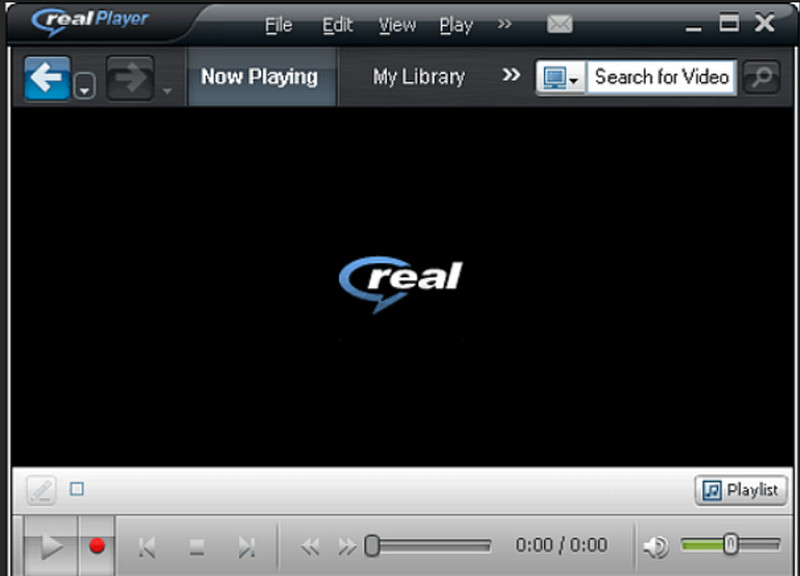This screenshot has width=800, height=576.
Task: Rewind the clip
Action: [x=310, y=547]
